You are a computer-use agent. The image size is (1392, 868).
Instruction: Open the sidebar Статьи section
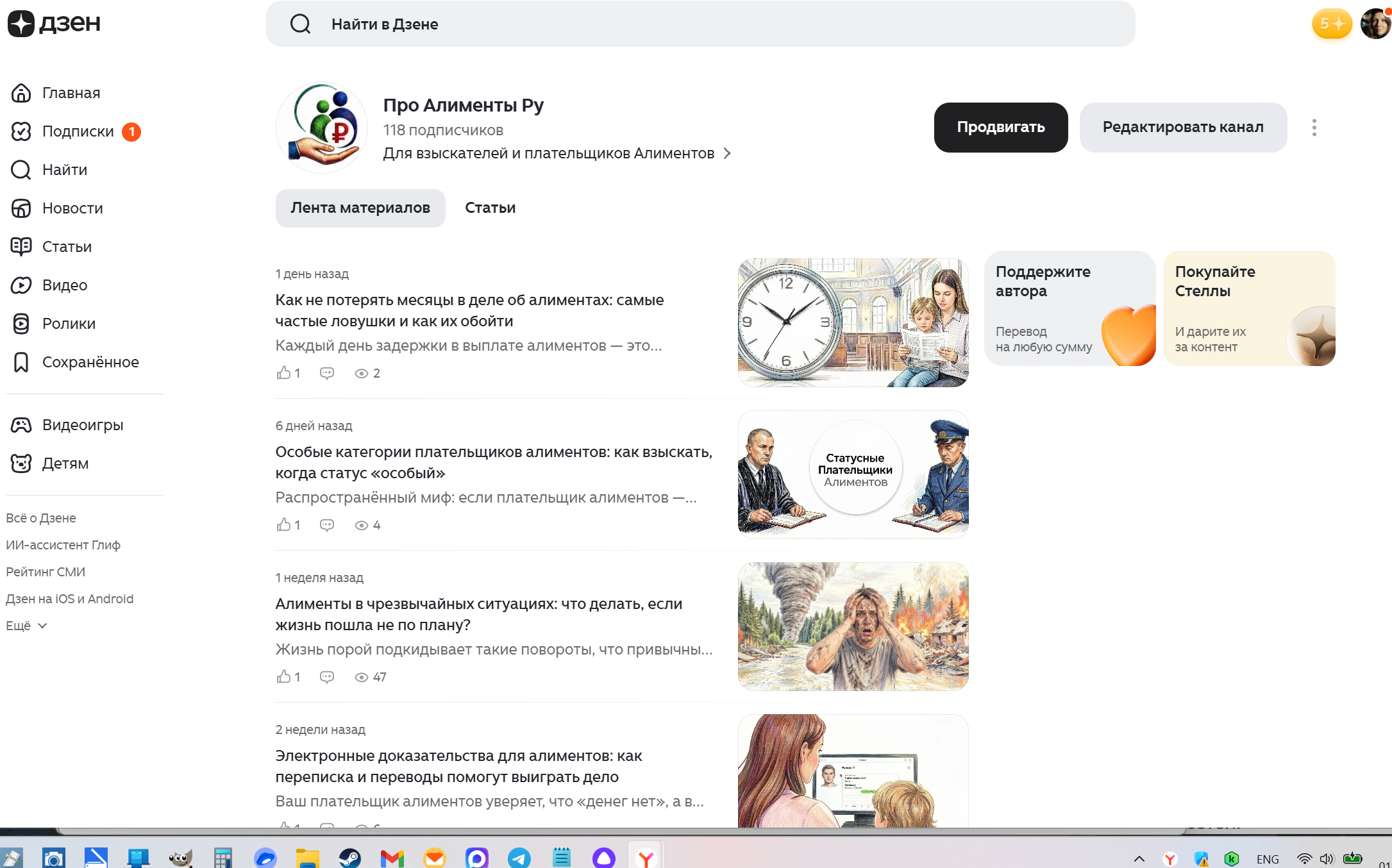tap(51, 247)
